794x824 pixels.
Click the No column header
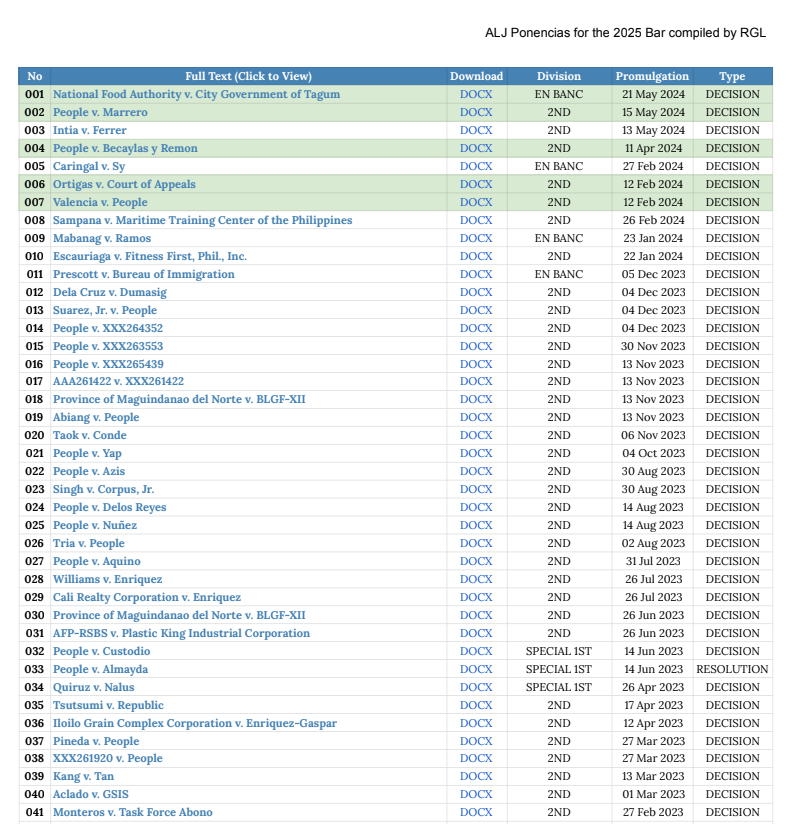click(x=35, y=76)
